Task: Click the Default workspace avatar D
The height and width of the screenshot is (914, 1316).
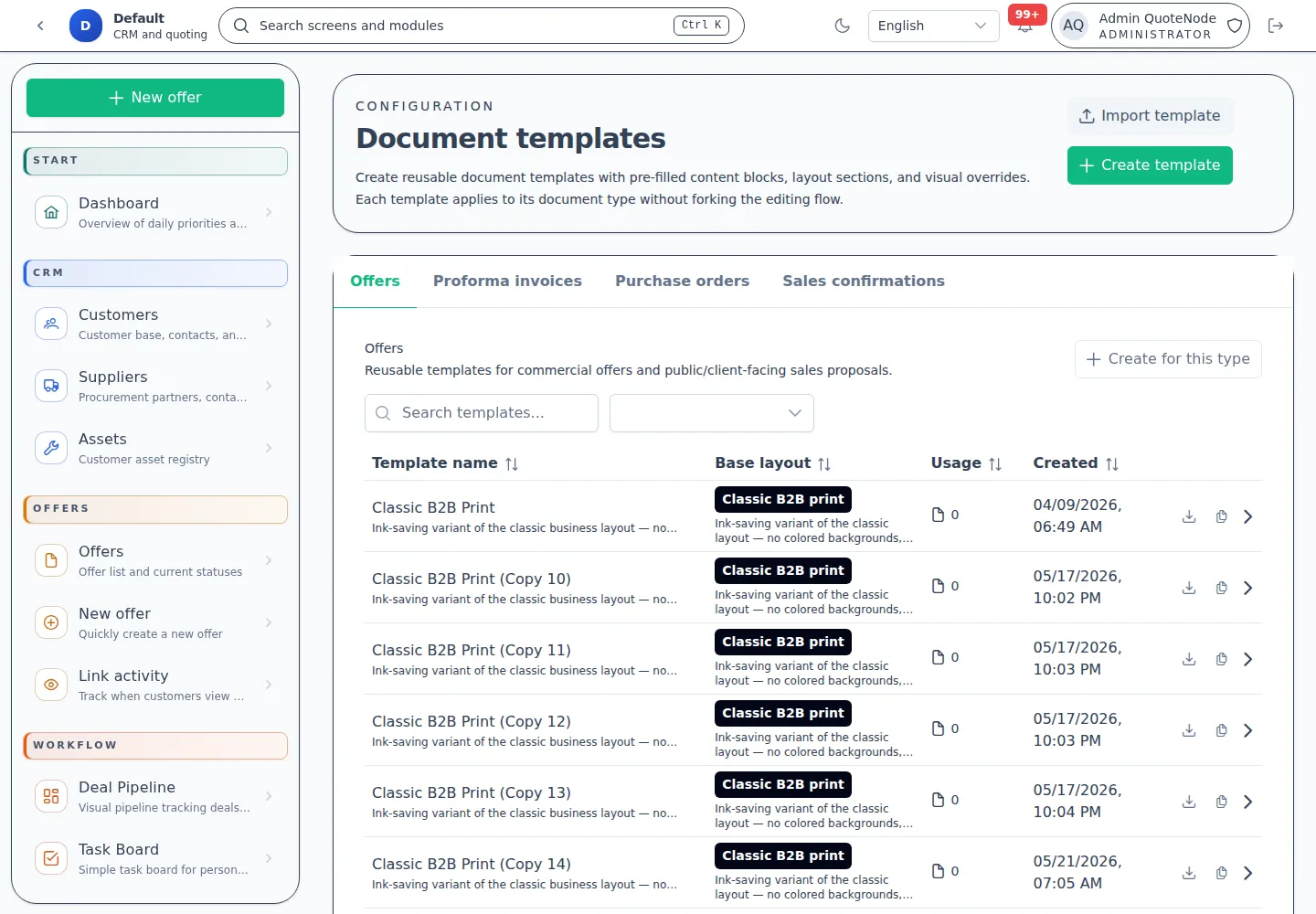Action: pos(86,26)
